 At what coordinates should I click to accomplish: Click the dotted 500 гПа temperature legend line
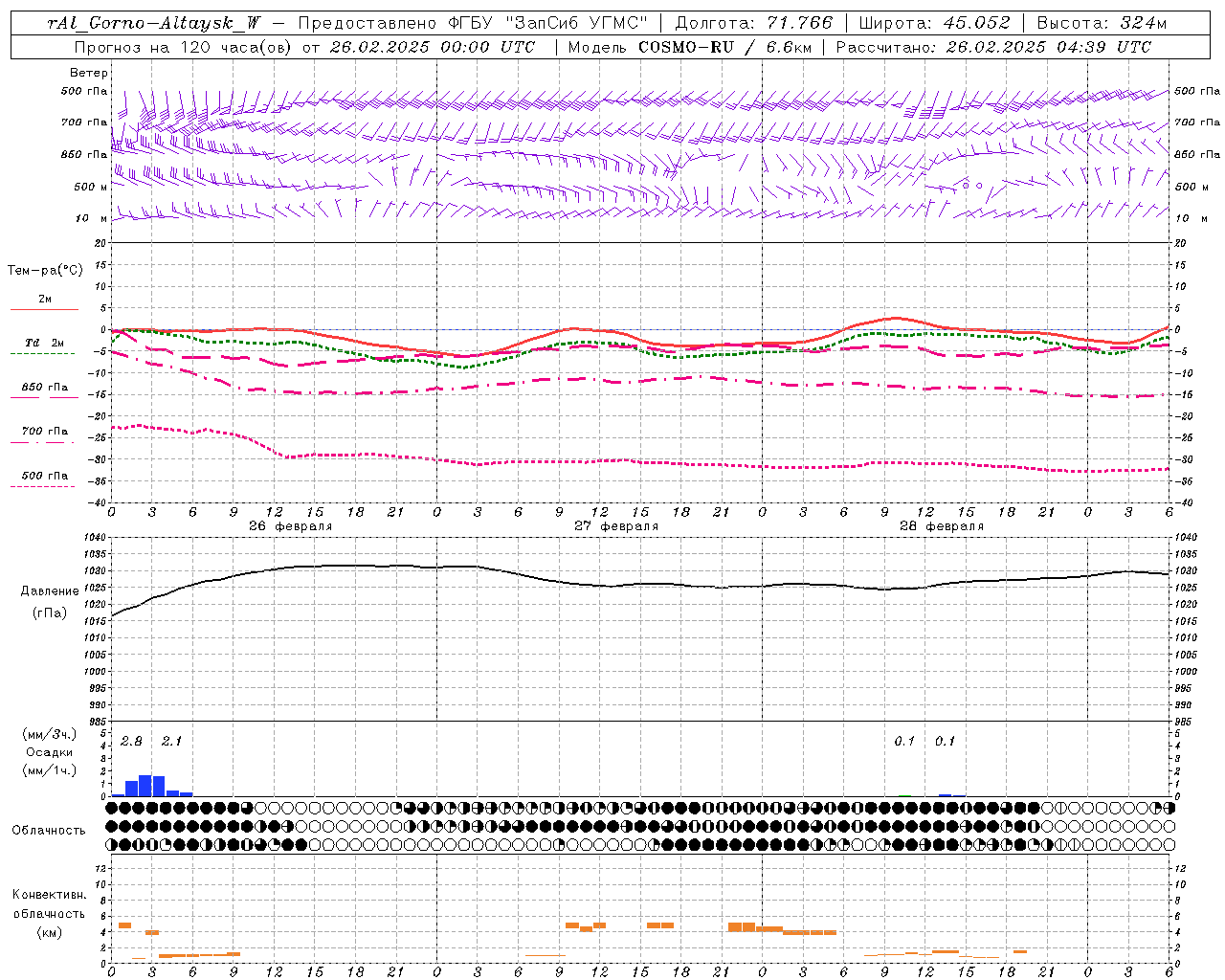[x=42, y=486]
